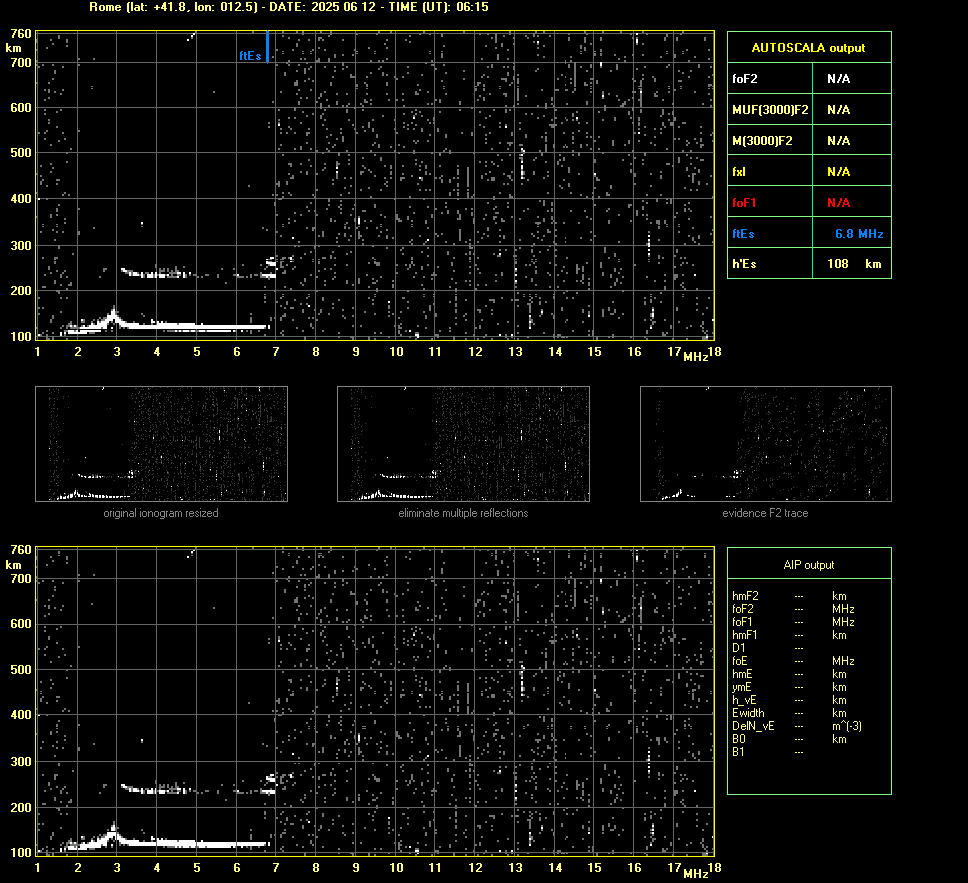Screen dimensions: 968x883
Task: Click the 'ftEs' row label in the AUTOSCALA table
Action: (x=743, y=234)
